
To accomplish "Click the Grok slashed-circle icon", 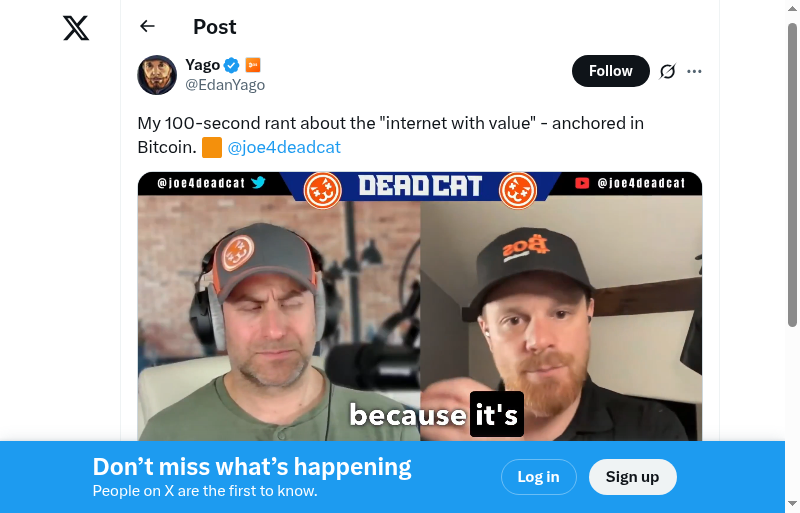I will click(667, 71).
